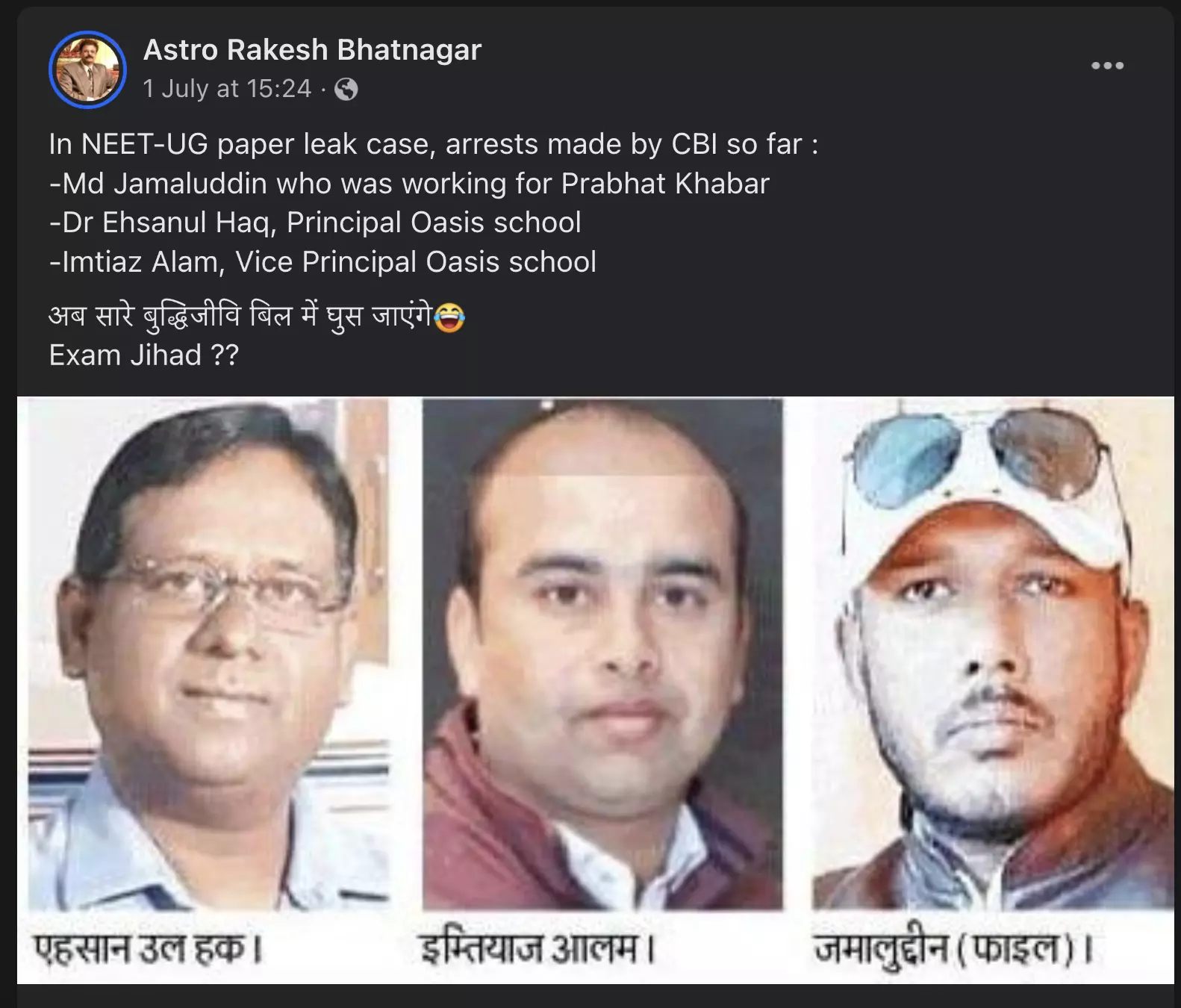Open the '1 July at 15:24' timestamp

coord(227,89)
